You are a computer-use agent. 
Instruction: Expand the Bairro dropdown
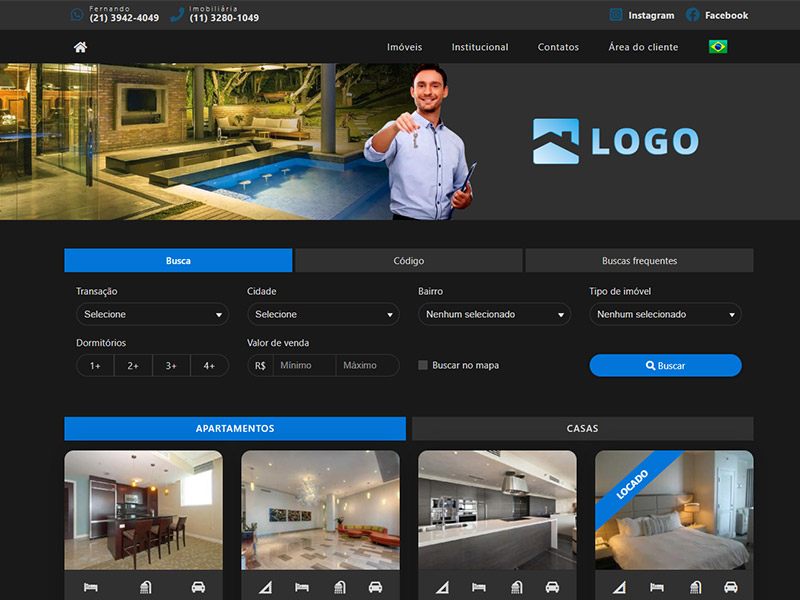(x=494, y=314)
